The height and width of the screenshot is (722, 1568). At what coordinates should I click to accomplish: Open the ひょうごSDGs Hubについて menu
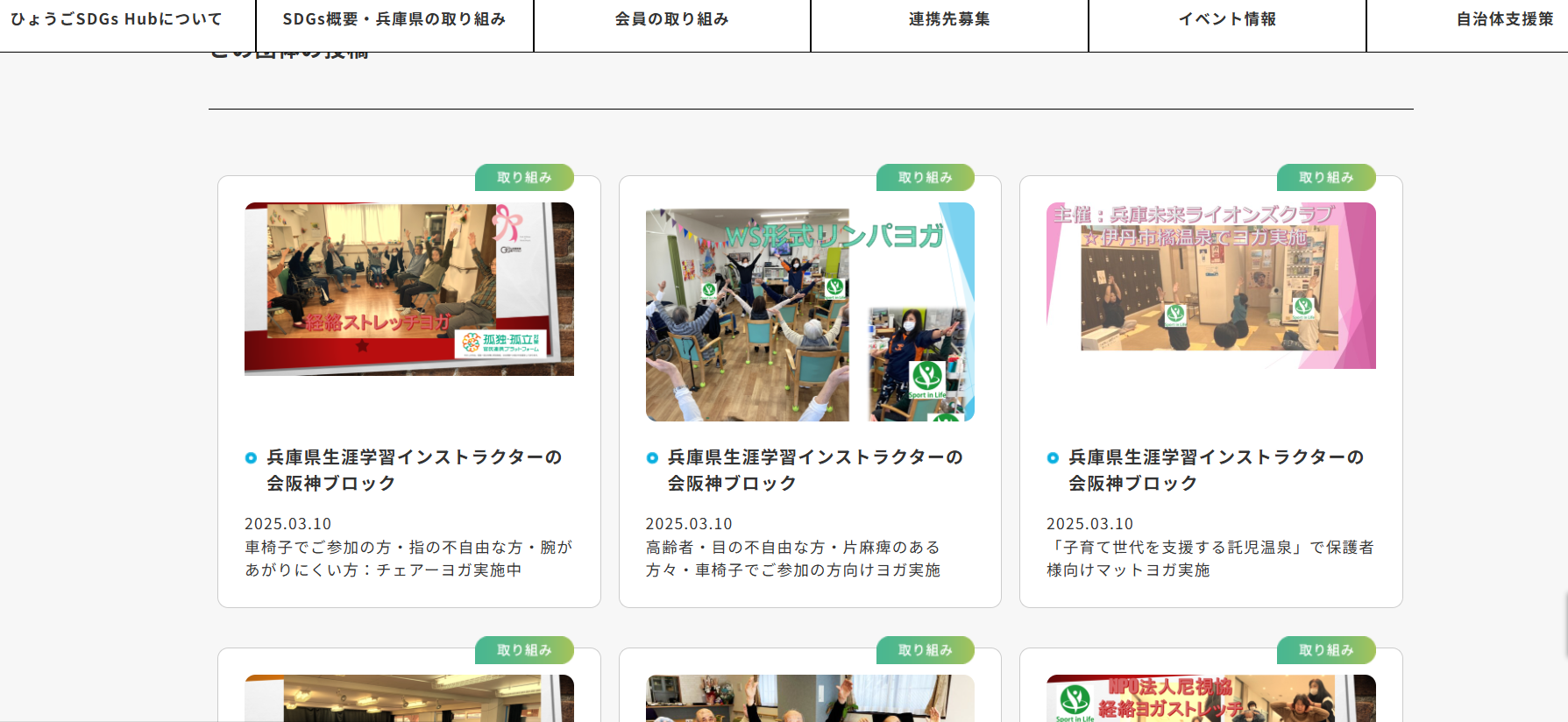click(117, 19)
